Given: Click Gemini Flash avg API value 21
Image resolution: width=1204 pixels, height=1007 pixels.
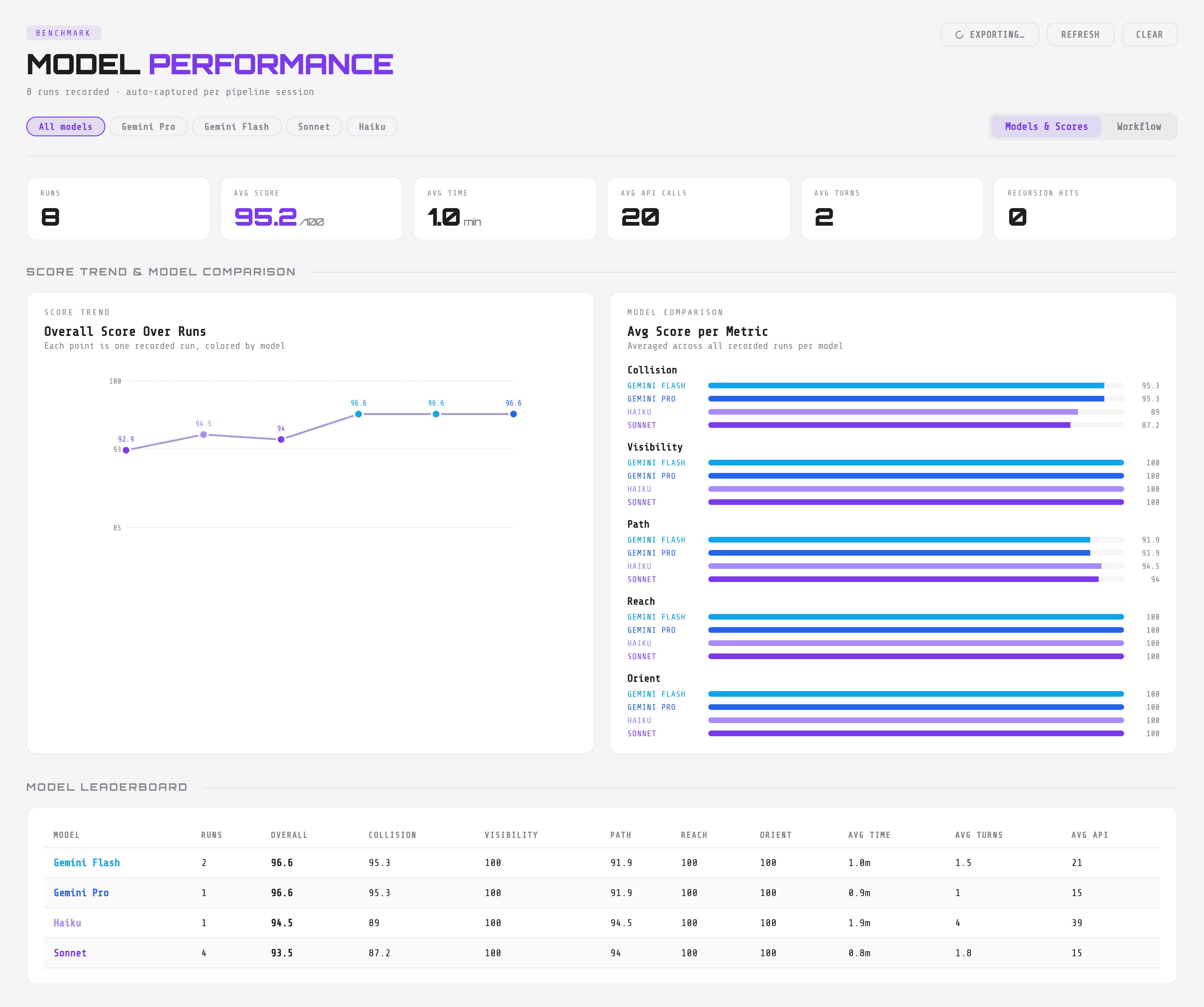Looking at the screenshot, I should [1077, 863].
